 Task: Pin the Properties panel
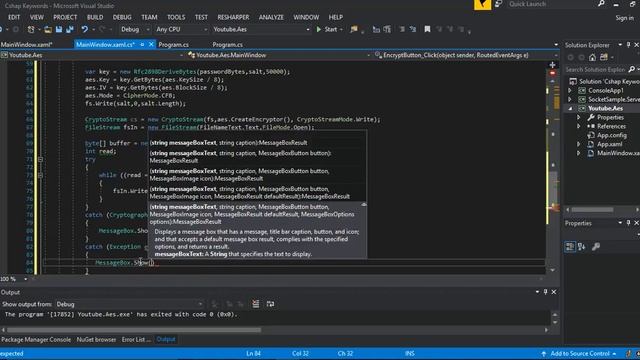click(629, 223)
